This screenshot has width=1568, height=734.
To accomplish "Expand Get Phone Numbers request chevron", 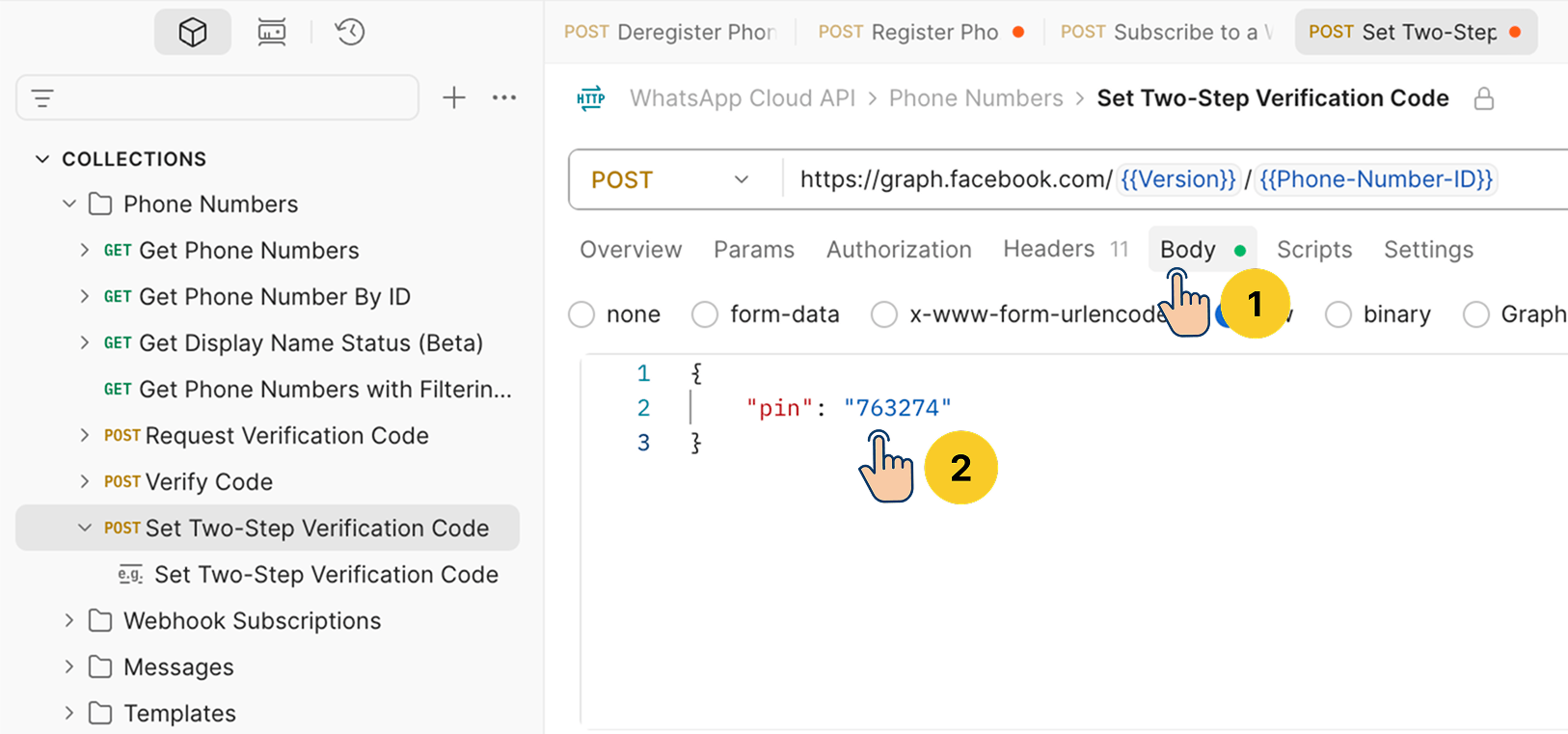I will (85, 250).
